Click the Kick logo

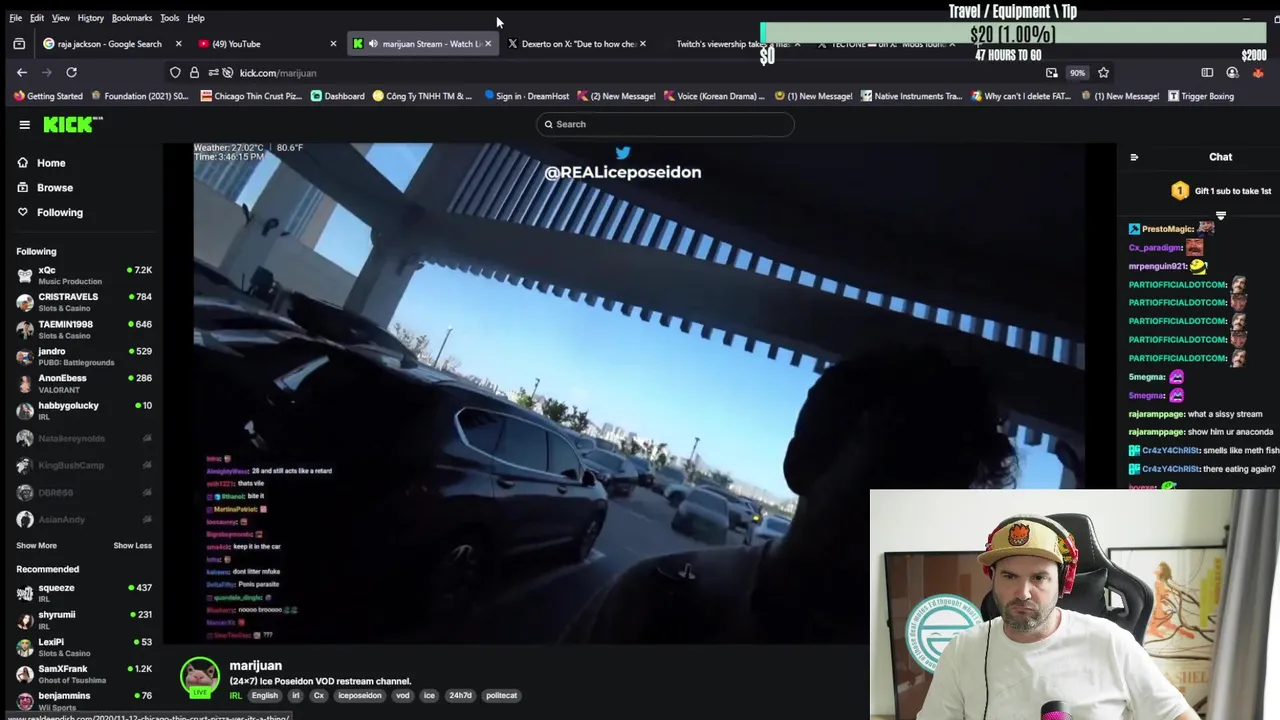73,124
